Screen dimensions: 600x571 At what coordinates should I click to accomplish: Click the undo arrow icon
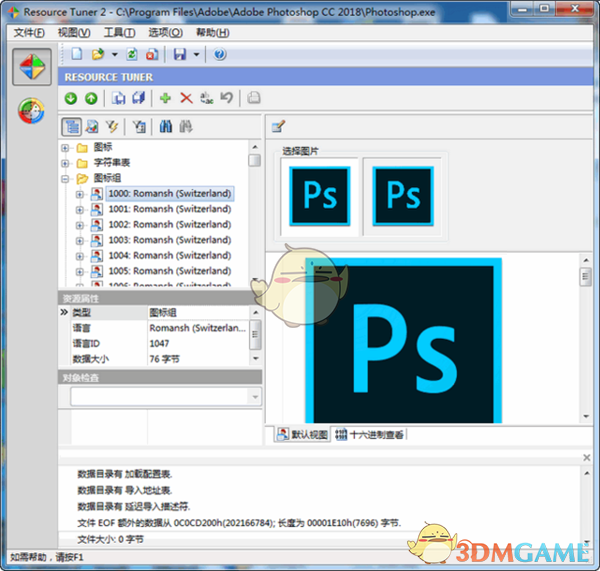pyautogui.click(x=226, y=98)
